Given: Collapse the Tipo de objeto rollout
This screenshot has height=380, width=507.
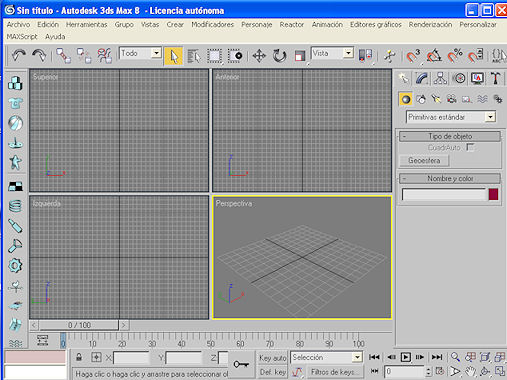Looking at the screenshot, I should (450, 136).
